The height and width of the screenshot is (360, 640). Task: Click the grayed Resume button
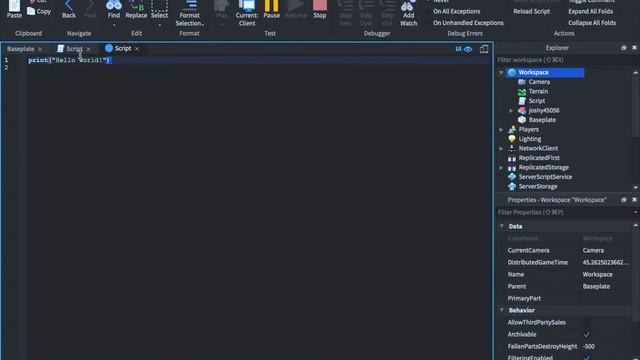point(296,9)
